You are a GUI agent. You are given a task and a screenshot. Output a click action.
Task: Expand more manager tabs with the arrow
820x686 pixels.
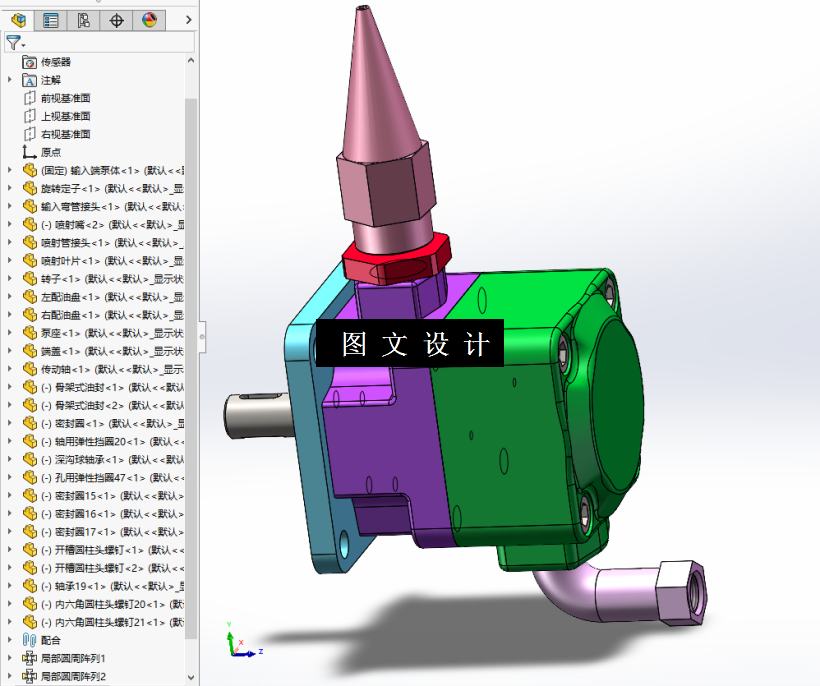tap(189, 20)
